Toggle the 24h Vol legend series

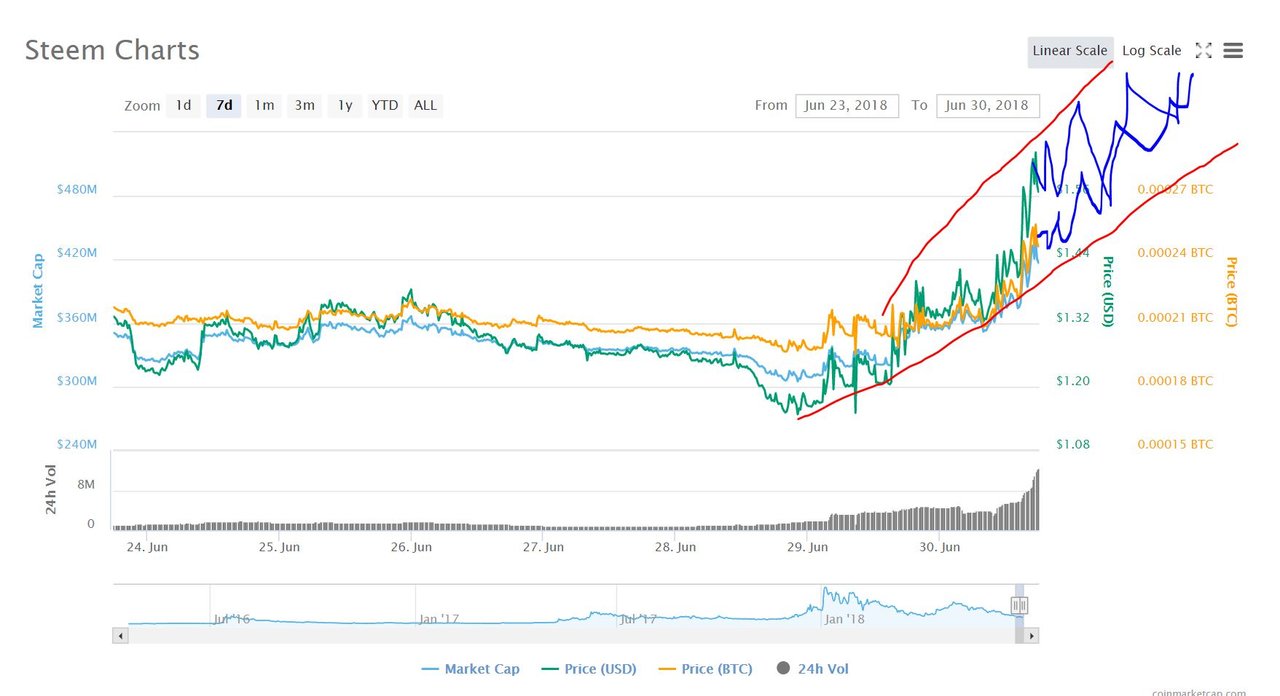tap(811, 669)
